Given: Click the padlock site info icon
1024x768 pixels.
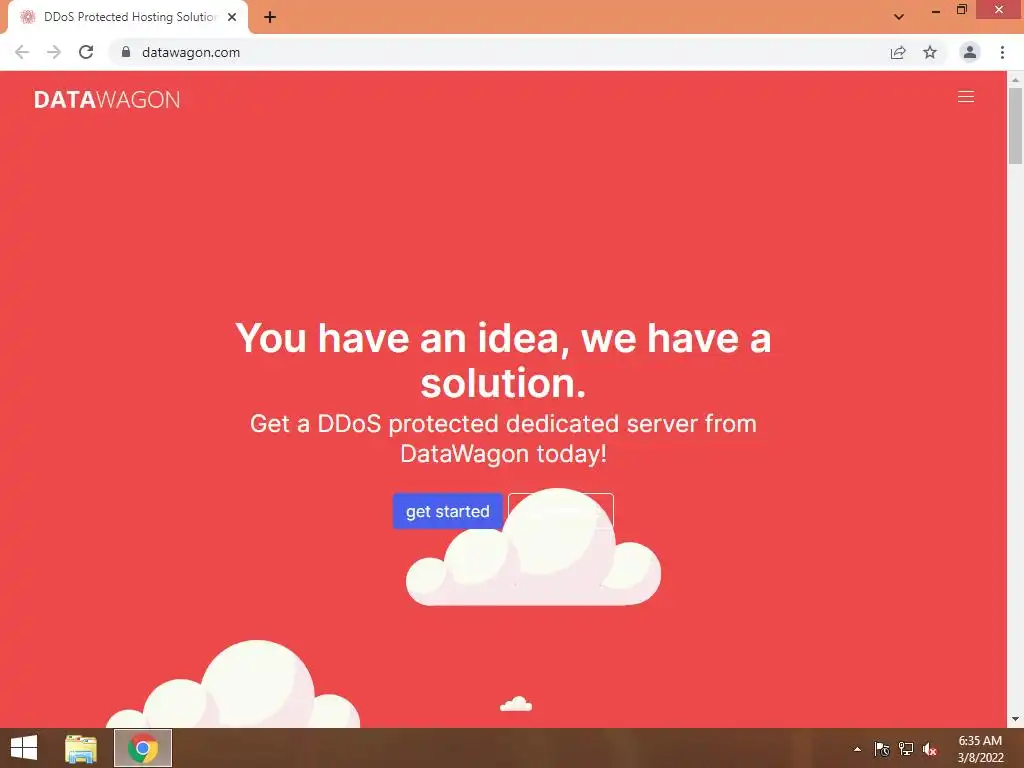Looking at the screenshot, I should point(126,52).
